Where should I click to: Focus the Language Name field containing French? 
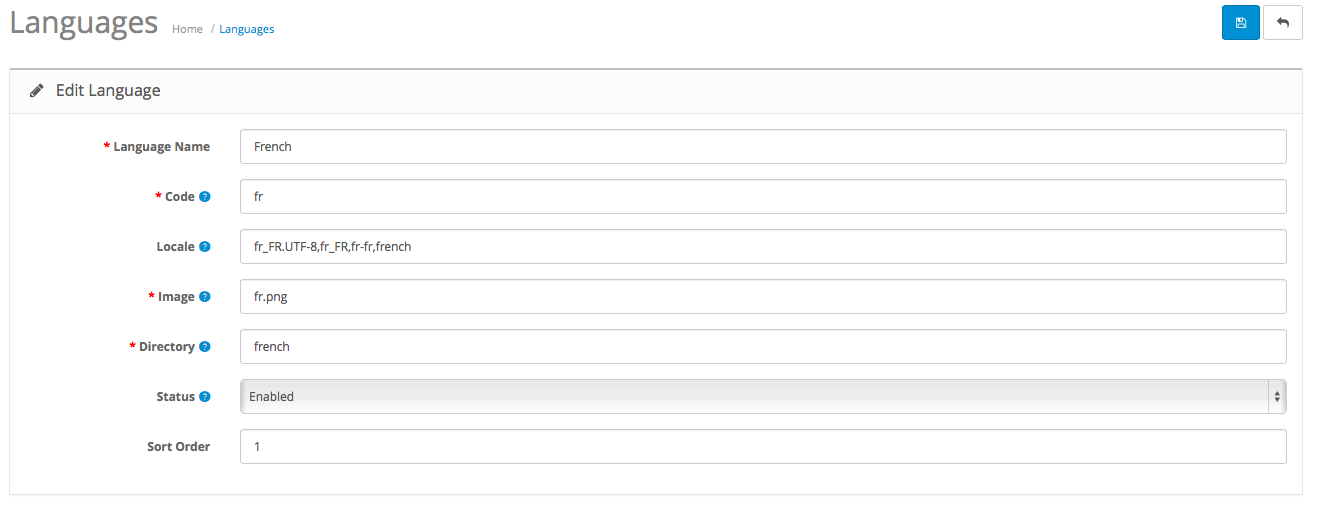763,146
